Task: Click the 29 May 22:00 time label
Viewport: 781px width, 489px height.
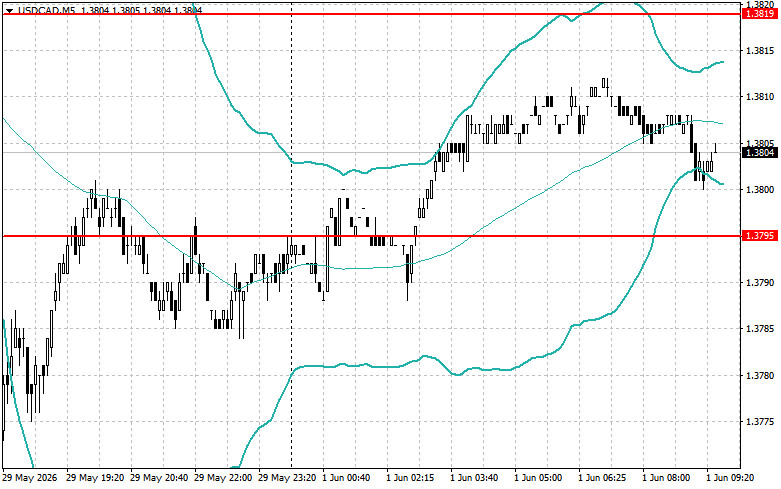Action: tap(223, 478)
